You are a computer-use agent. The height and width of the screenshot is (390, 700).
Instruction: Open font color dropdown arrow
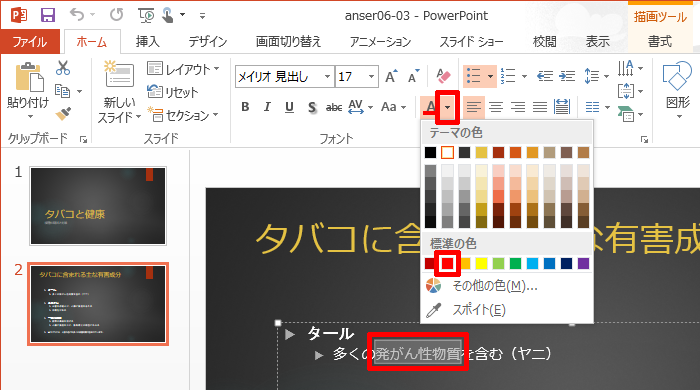point(447,107)
